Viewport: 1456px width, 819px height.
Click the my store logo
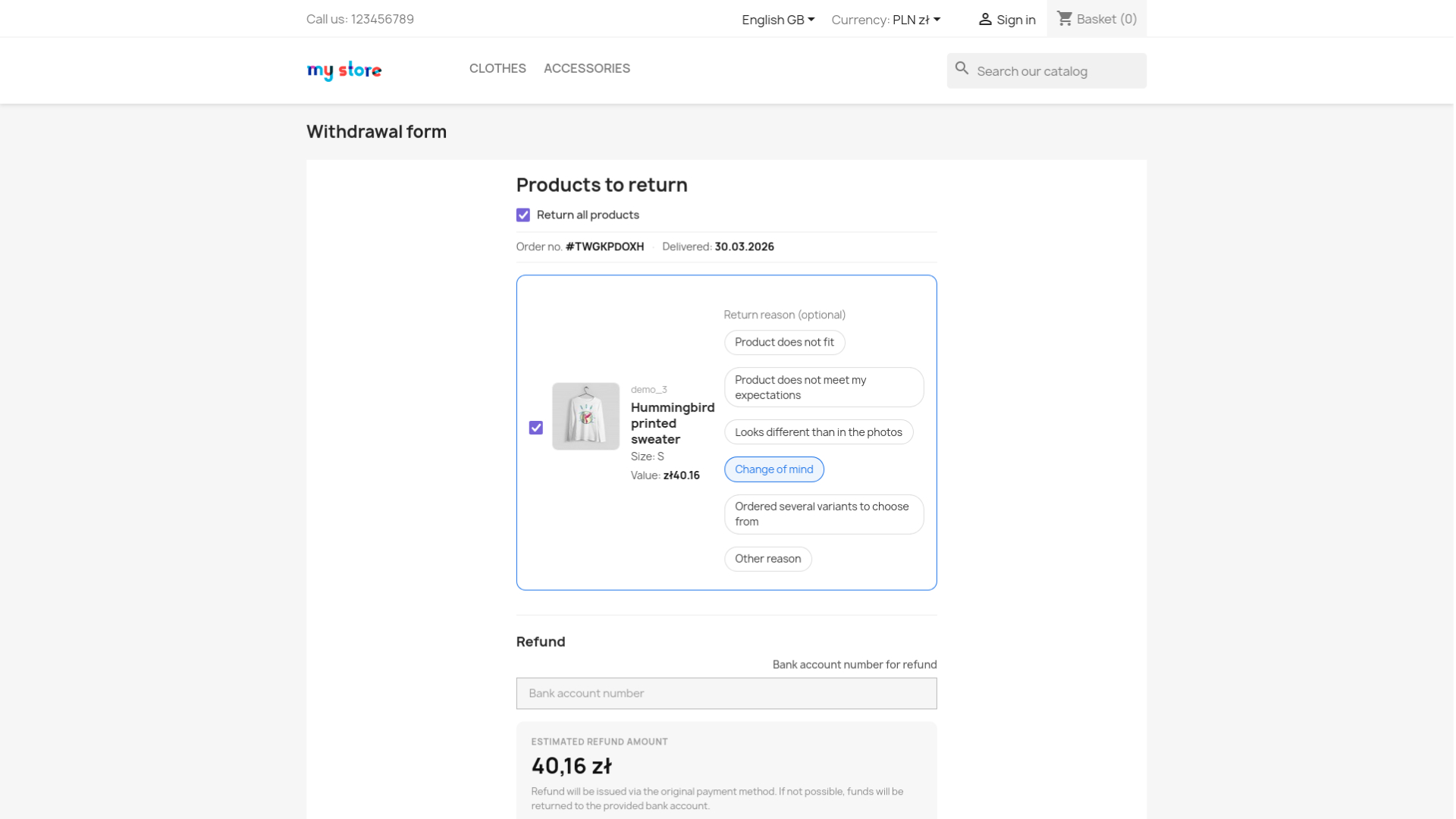pos(344,71)
